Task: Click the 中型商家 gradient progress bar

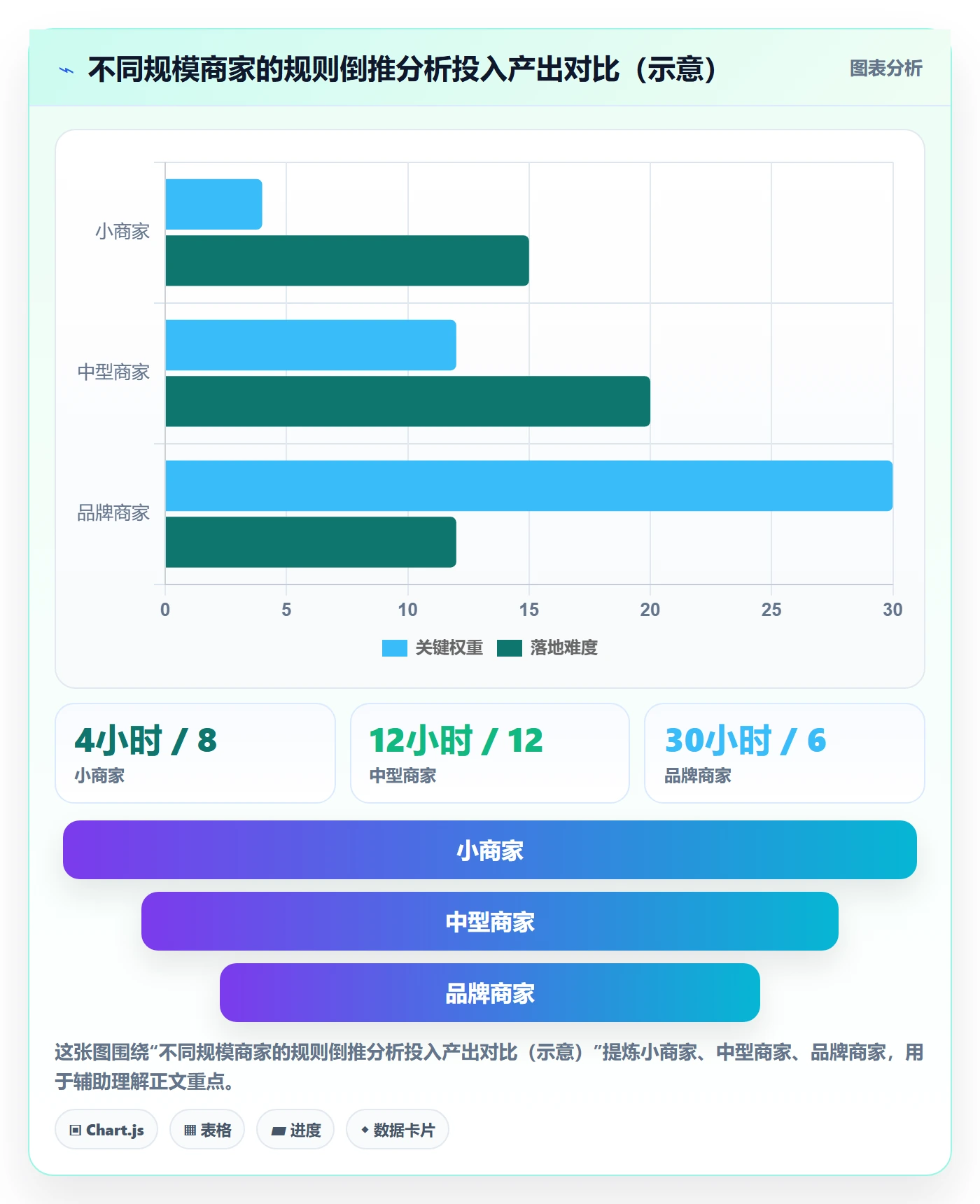Action: coord(490,921)
